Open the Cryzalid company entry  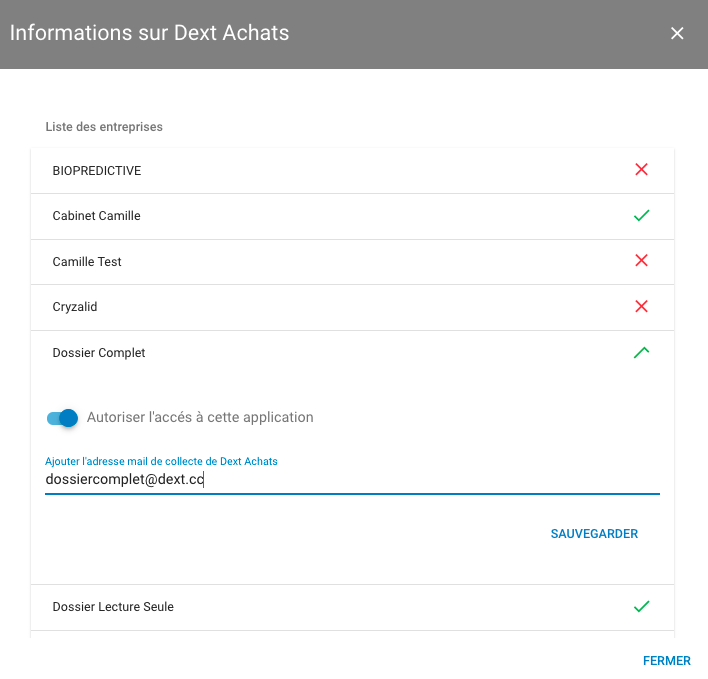(352, 307)
